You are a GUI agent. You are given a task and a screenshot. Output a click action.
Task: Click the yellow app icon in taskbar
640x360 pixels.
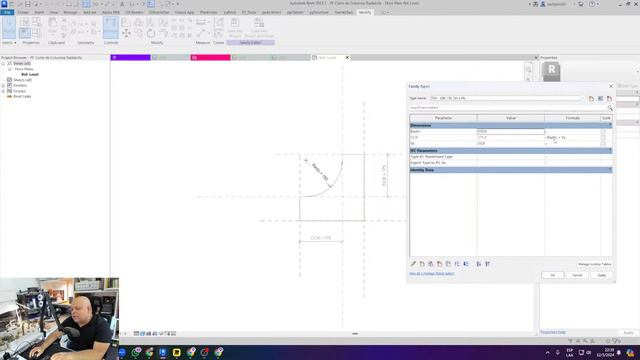tap(176, 352)
